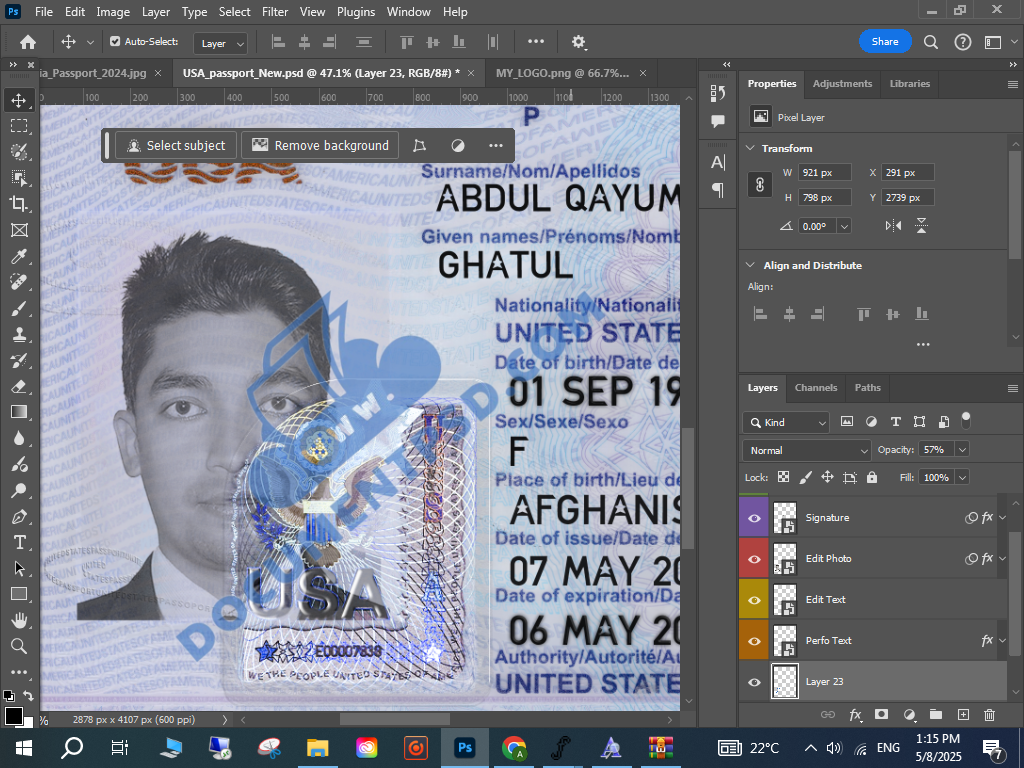Screen dimensions: 1024x768
Task: Select the Frame tool
Action: pyautogui.click(x=19, y=230)
